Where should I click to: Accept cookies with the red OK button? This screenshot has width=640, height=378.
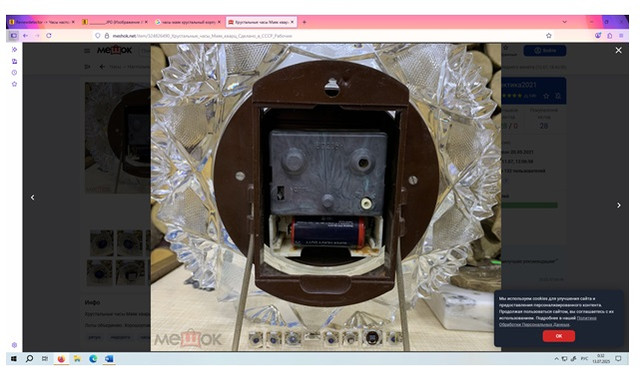pos(559,336)
